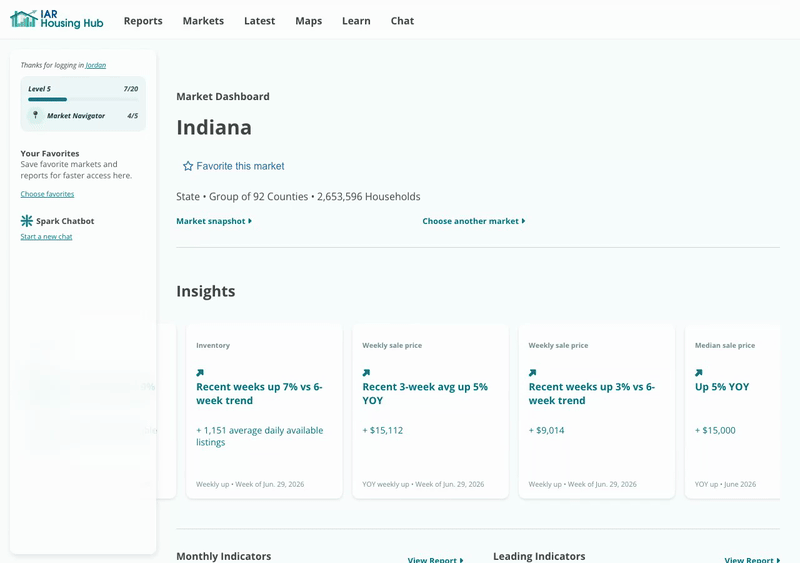
Task: Click the arrow icon on Up 5% YOY card
Action: point(699,373)
